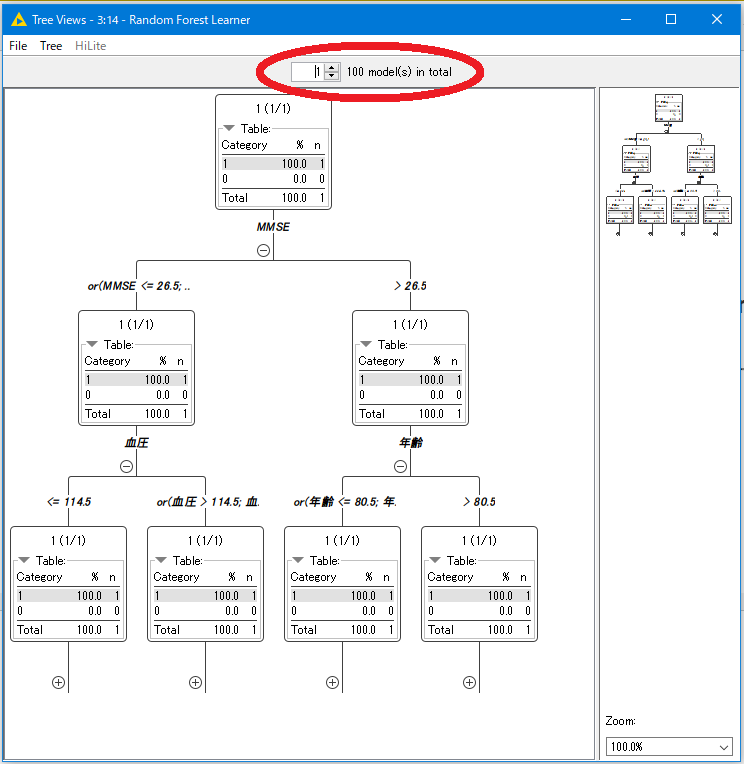The width and height of the screenshot is (744, 764).
Task: Expand the plus icon under <= 114.5 node
Action: pyautogui.click(x=58, y=682)
